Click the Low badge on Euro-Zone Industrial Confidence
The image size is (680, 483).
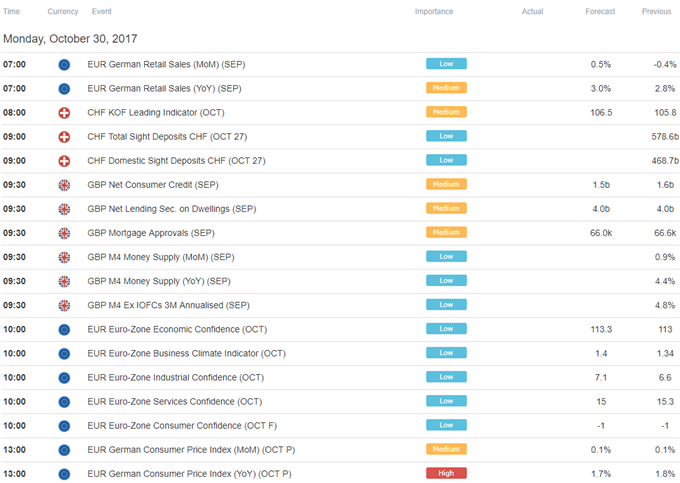(x=447, y=377)
